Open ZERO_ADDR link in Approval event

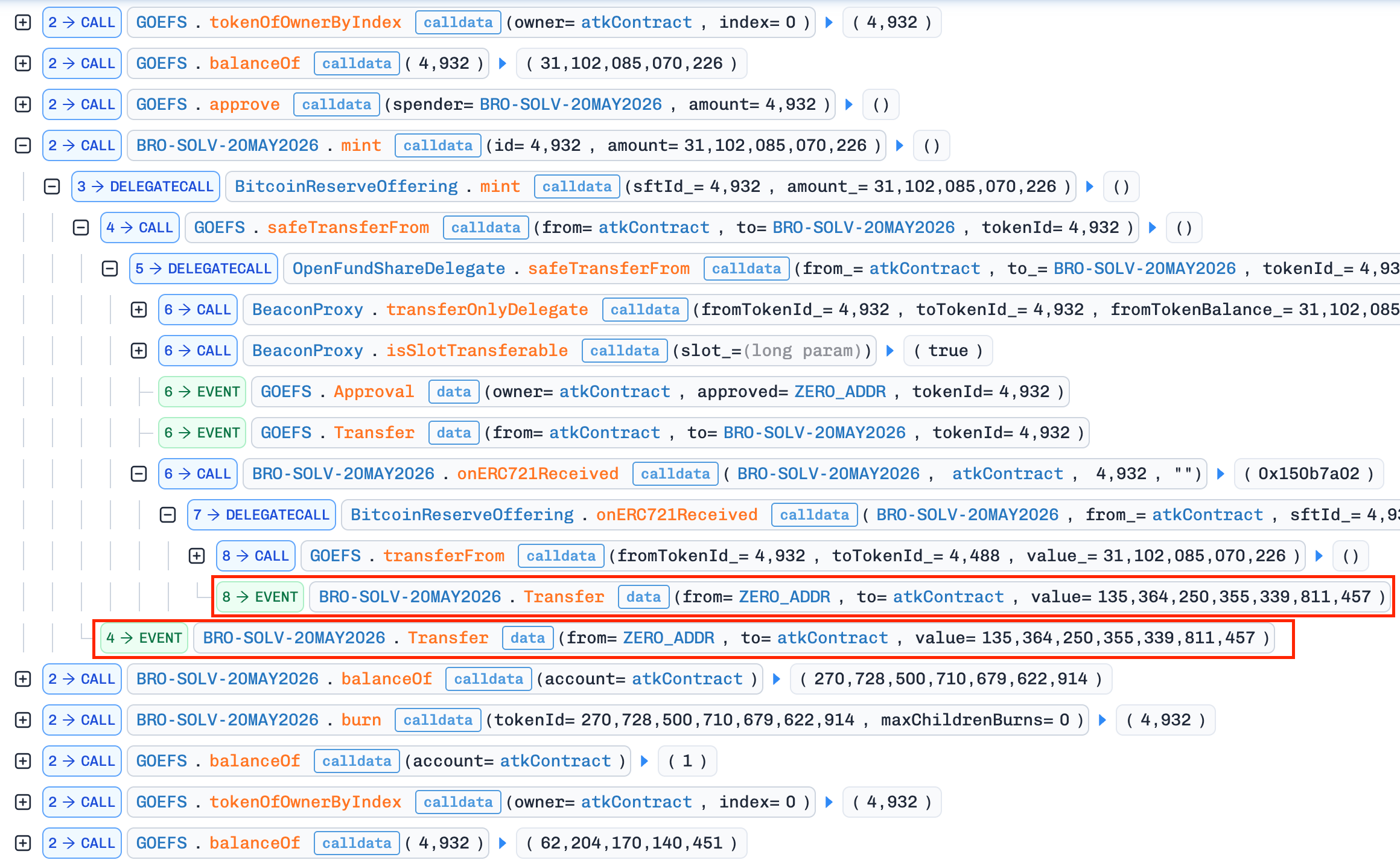pos(839,392)
